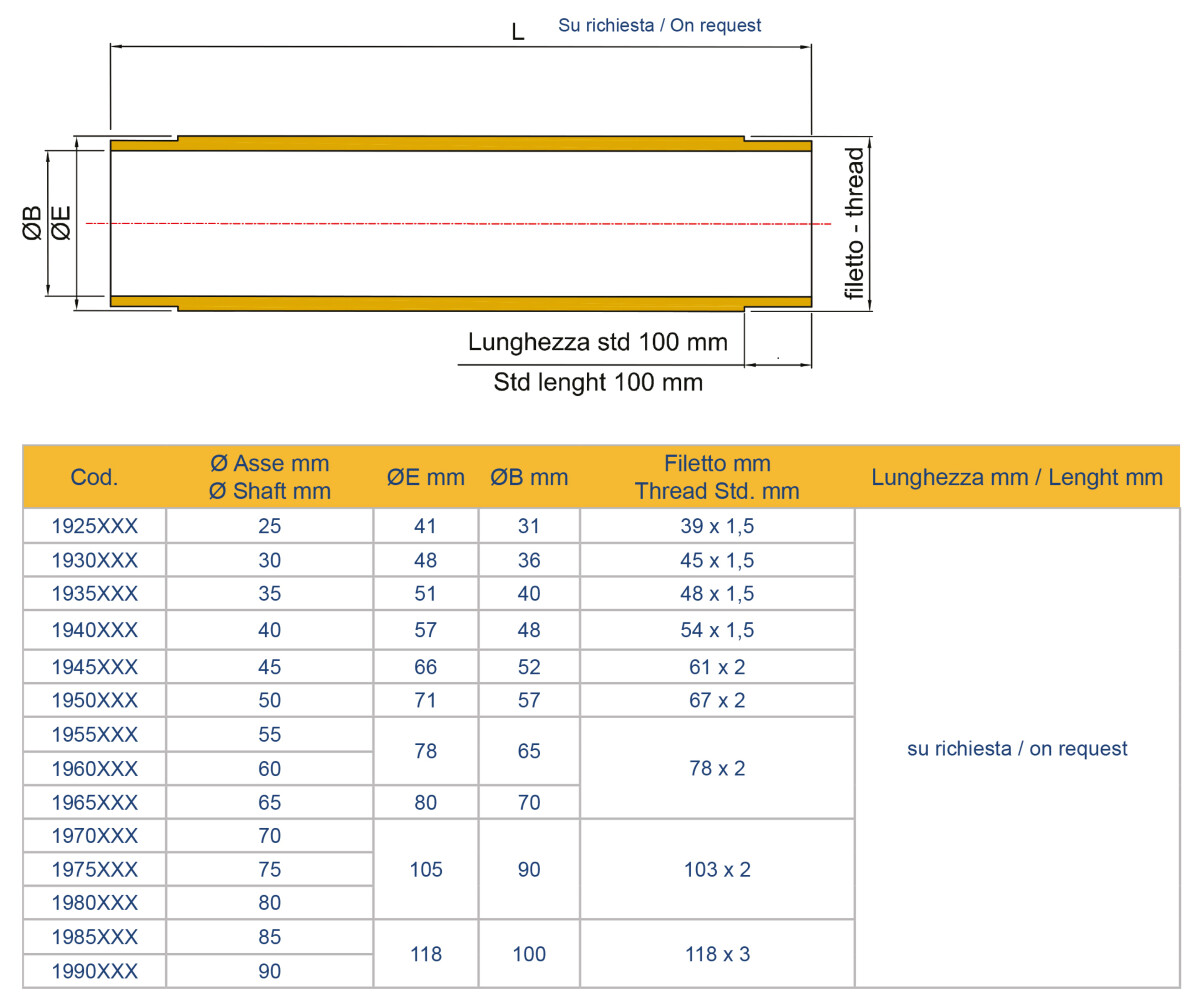Click the thread value "39 x 1,5"
The image size is (1200, 1000).
click(717, 526)
